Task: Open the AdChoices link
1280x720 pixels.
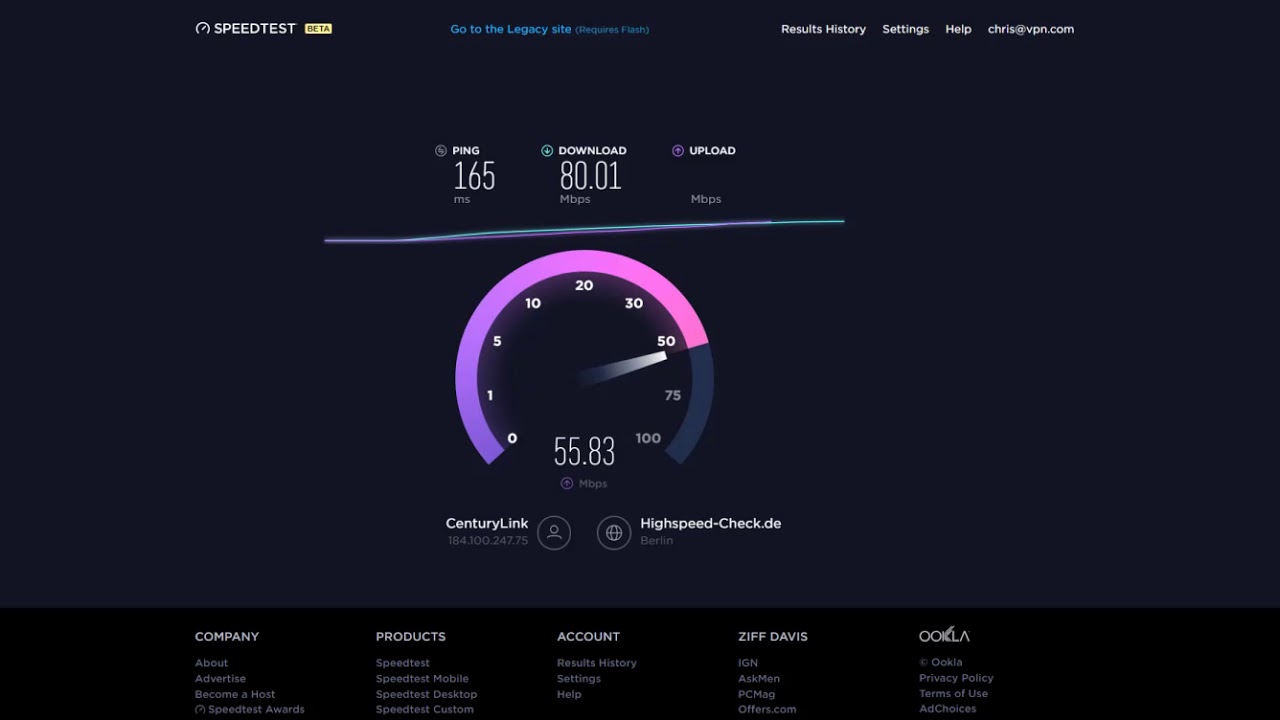Action: coord(948,709)
